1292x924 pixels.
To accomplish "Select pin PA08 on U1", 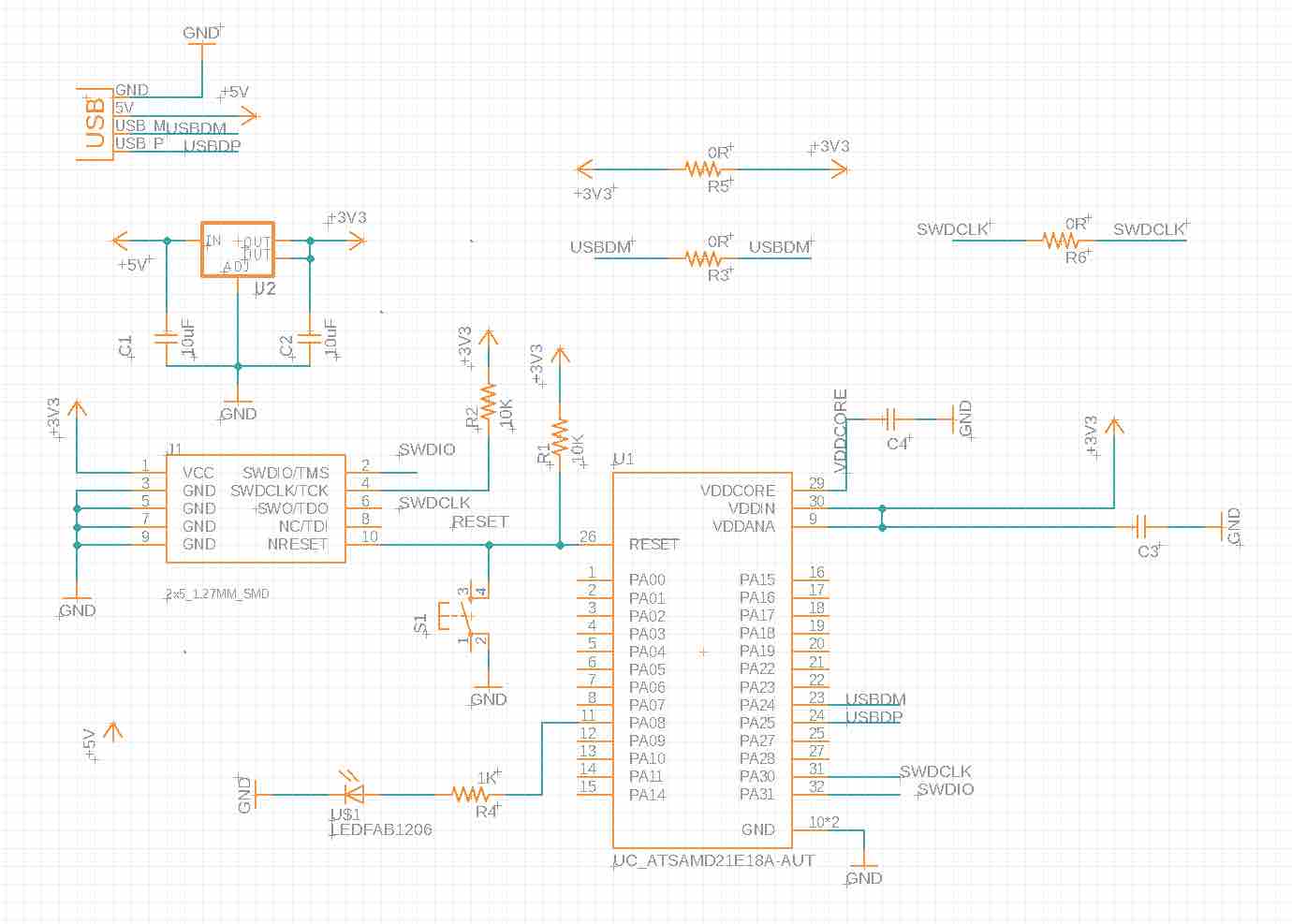I will point(647,723).
